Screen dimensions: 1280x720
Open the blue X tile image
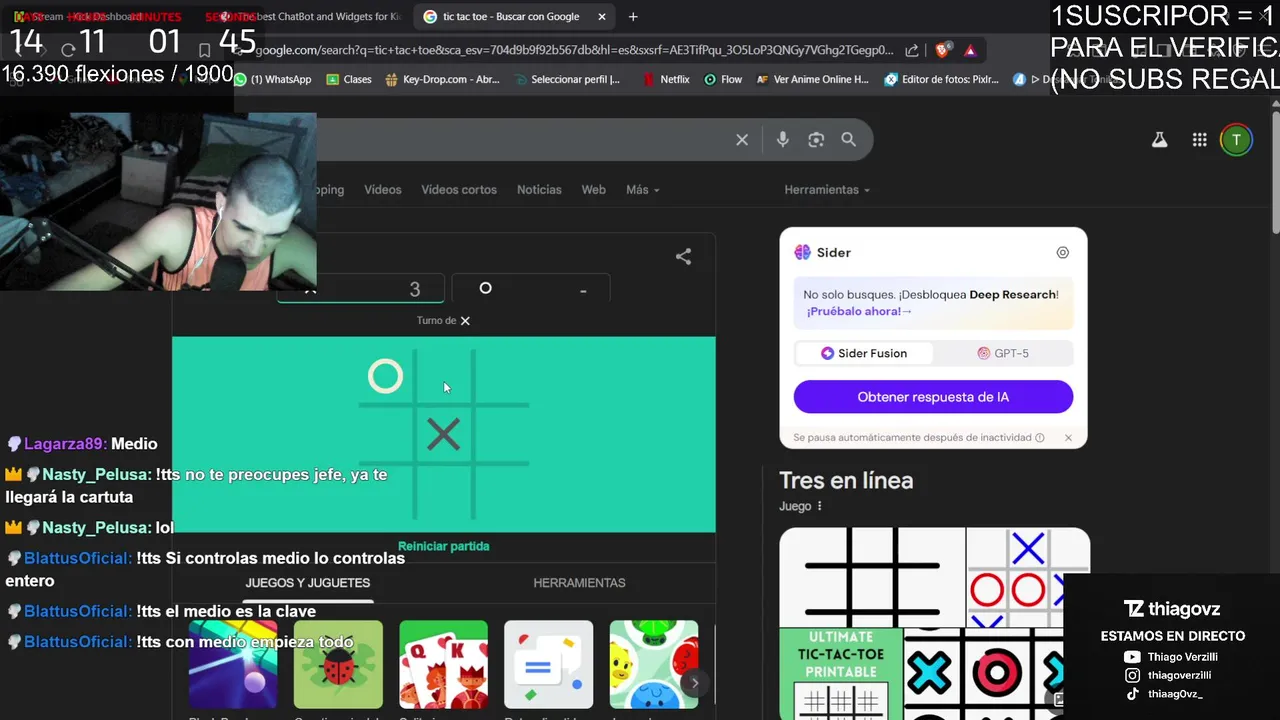tap(929, 673)
